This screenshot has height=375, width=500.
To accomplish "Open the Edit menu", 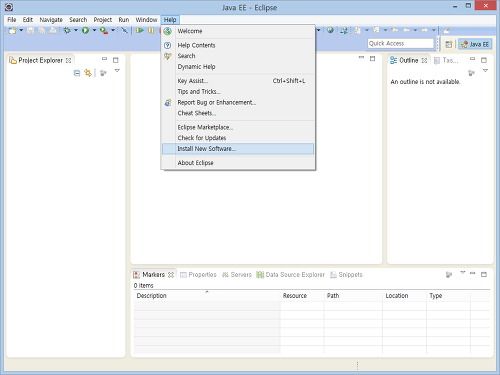I will tap(28, 20).
